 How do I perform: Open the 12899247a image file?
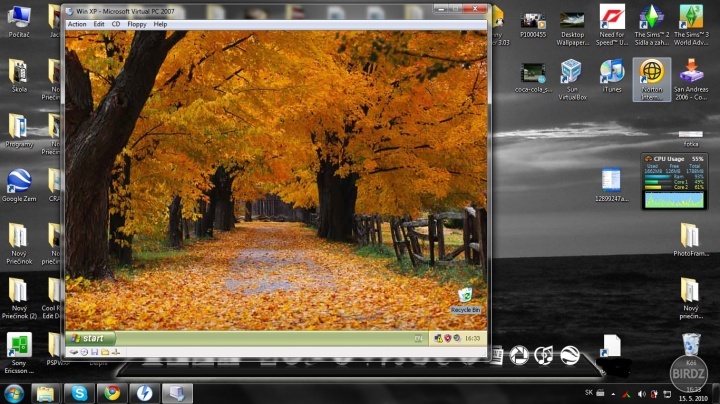(612, 185)
